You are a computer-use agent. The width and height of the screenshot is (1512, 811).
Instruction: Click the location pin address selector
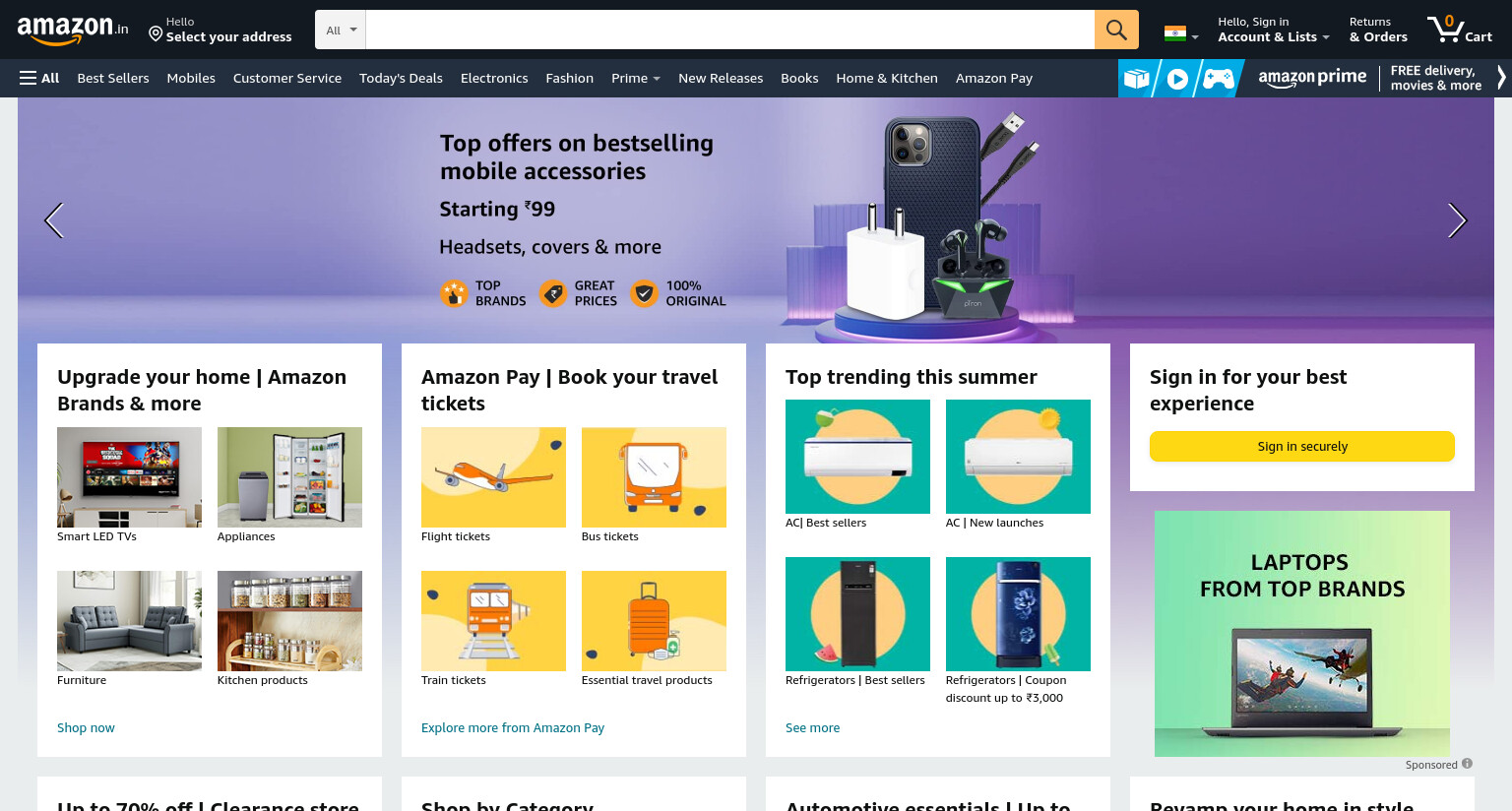click(x=220, y=30)
